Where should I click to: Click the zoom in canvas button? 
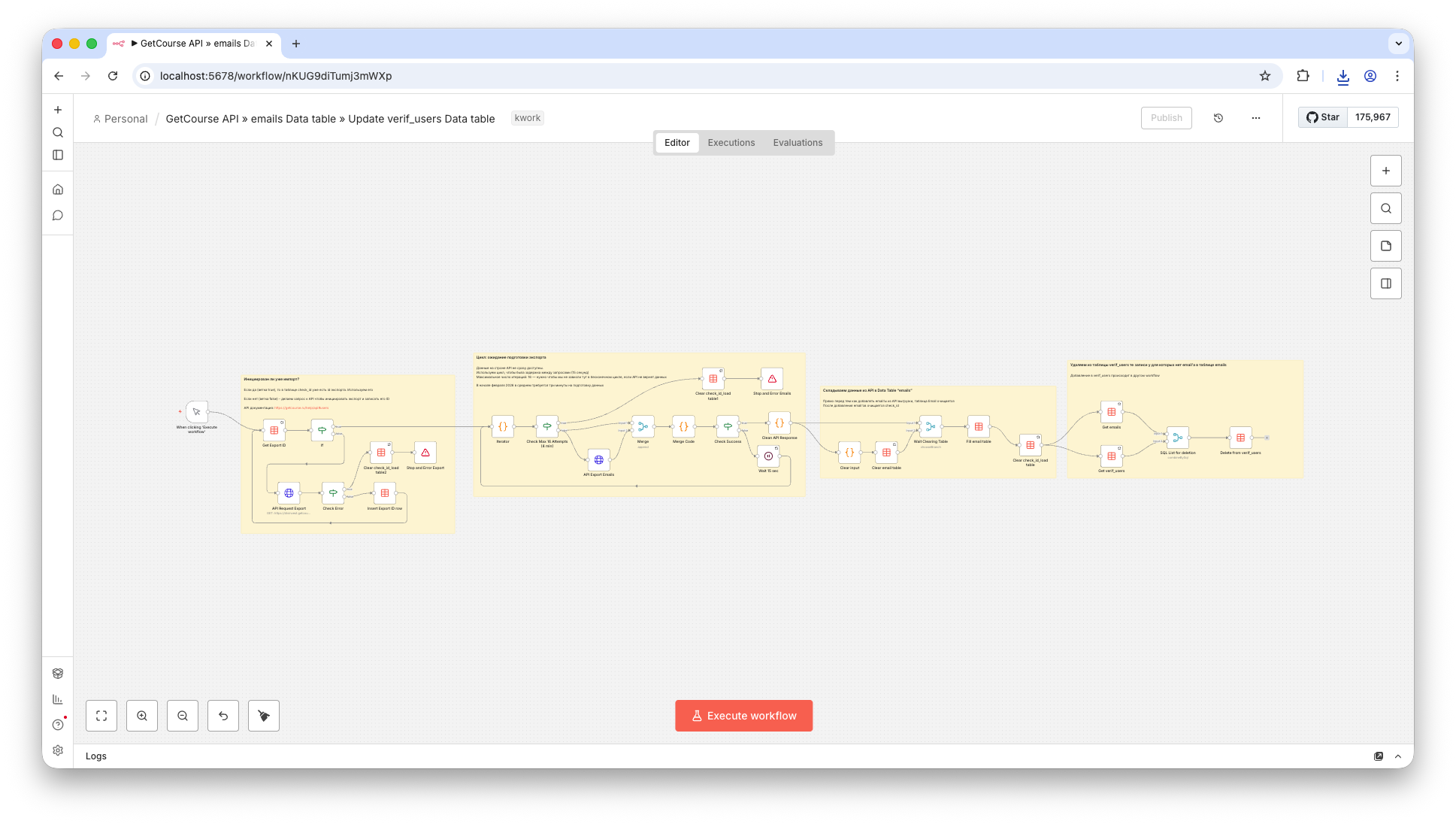pyautogui.click(x=142, y=716)
